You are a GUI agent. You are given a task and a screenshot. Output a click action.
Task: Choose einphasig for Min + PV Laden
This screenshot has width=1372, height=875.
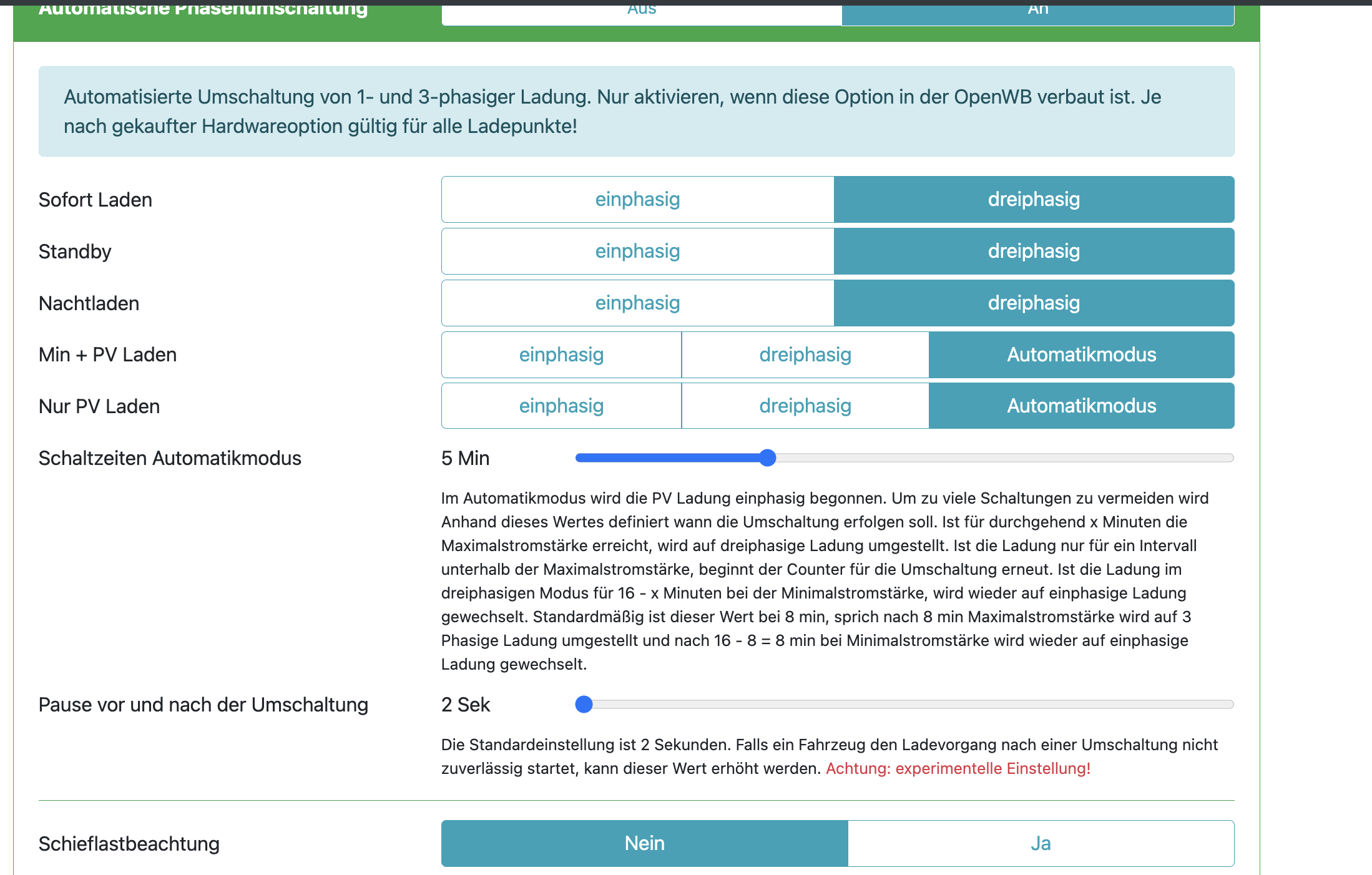coord(561,355)
